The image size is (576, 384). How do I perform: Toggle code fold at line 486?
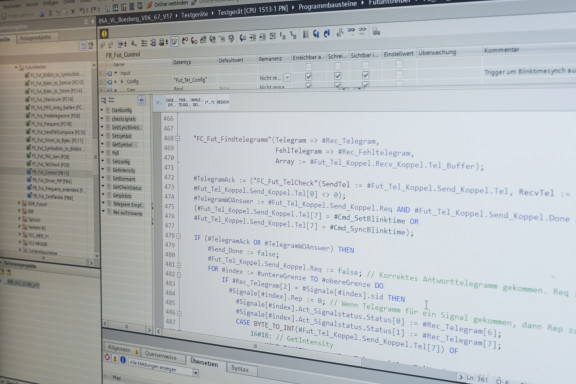pyautogui.click(x=179, y=313)
